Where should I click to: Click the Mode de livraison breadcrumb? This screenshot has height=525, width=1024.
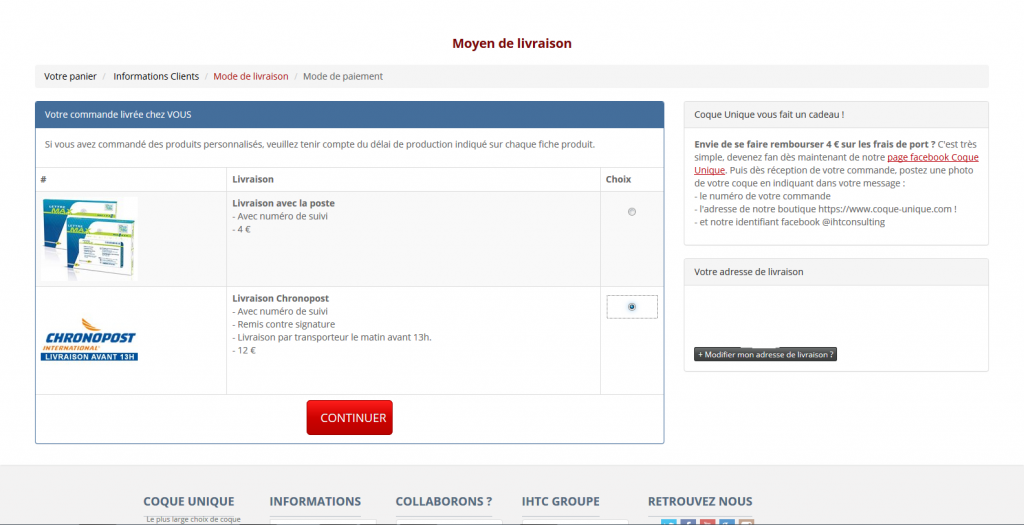coord(250,76)
